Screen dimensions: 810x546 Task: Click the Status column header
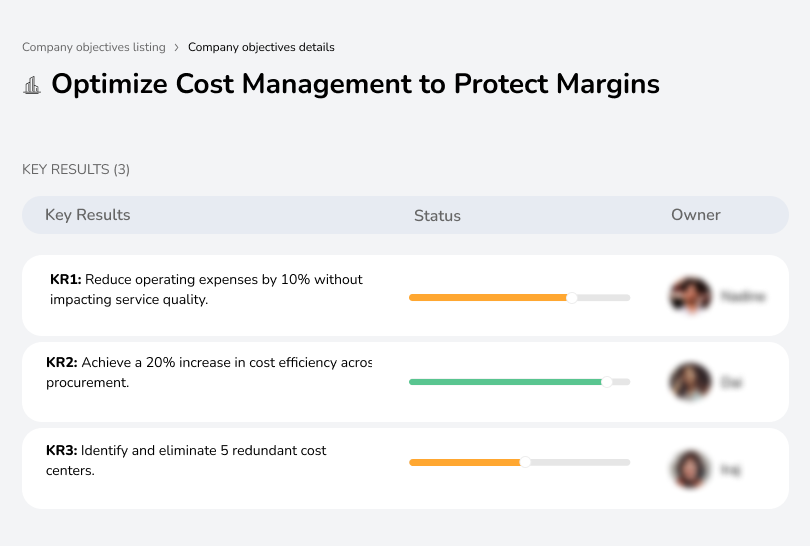click(437, 215)
